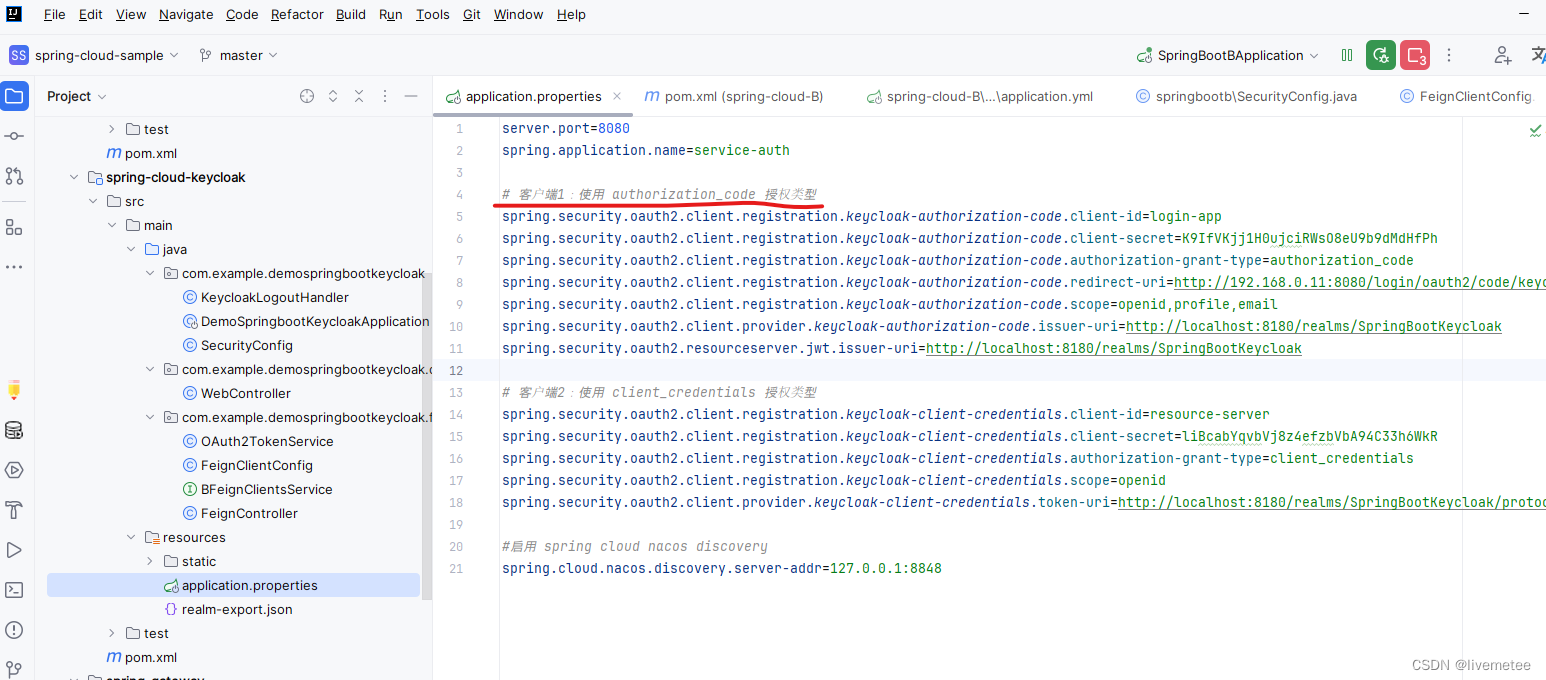Viewport: 1546px width, 680px height.
Task: Rerun SpringBootBApplication via green rerun icon
Action: pos(1380,55)
